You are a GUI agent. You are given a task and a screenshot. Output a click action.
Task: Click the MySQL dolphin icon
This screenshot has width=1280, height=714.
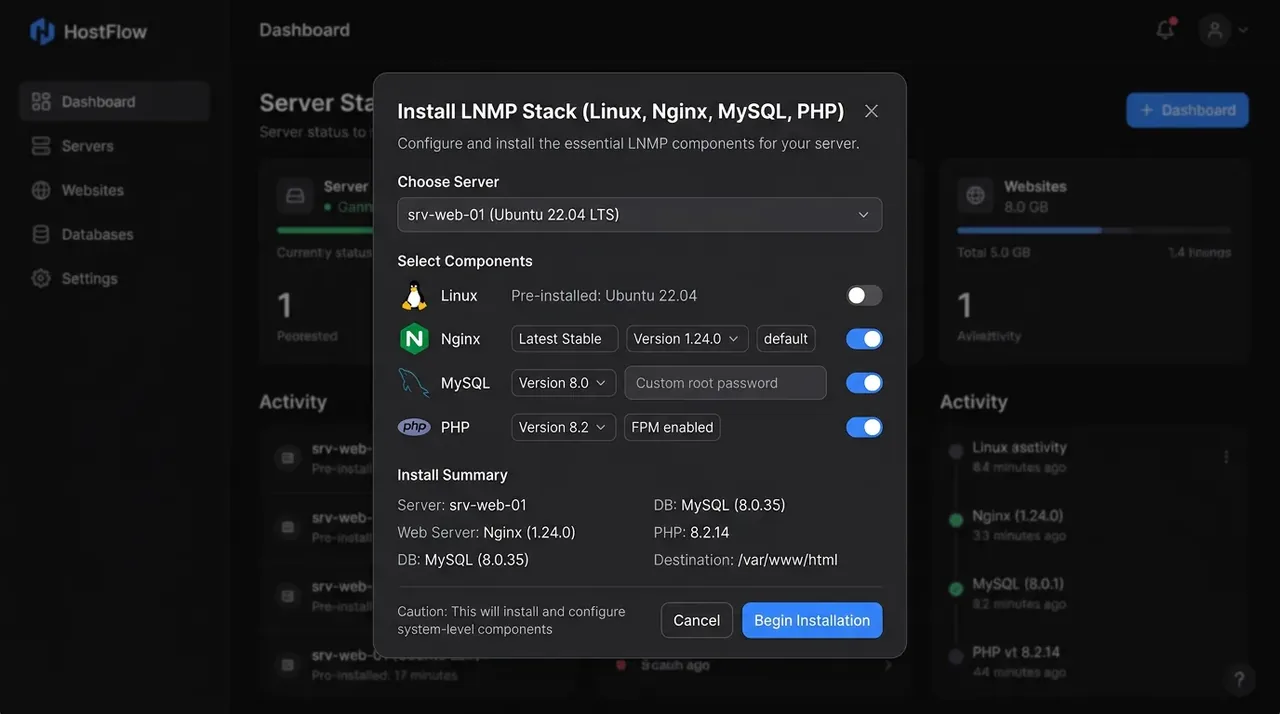click(414, 383)
